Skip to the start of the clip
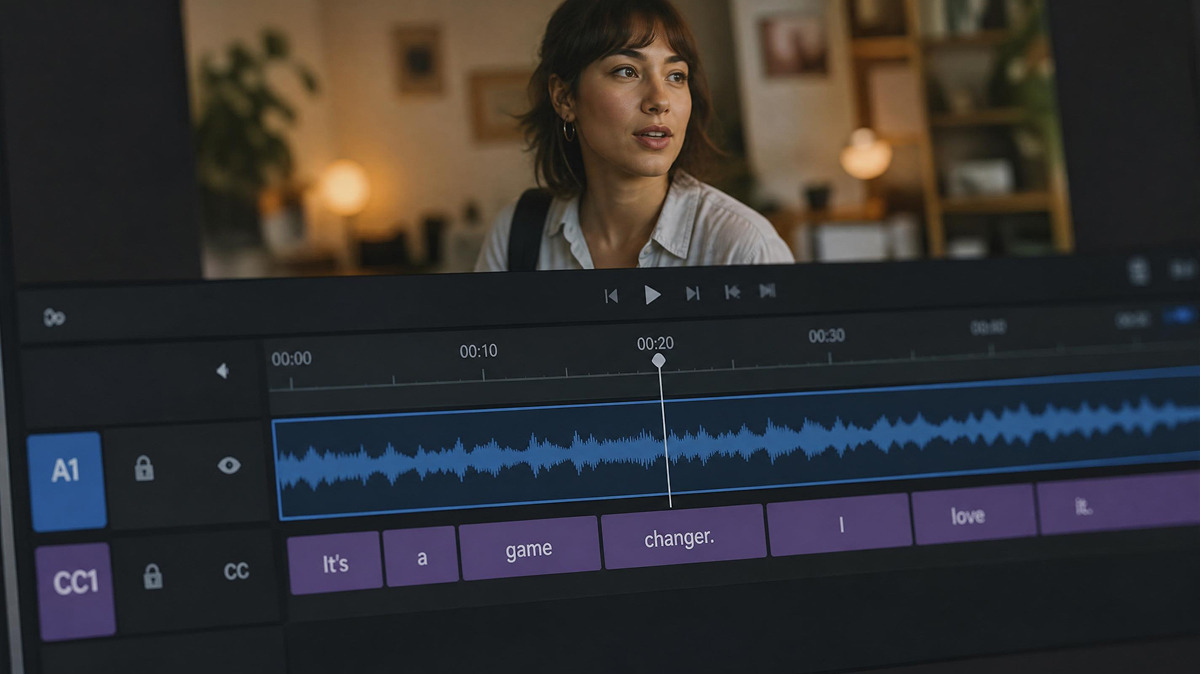 611,295
